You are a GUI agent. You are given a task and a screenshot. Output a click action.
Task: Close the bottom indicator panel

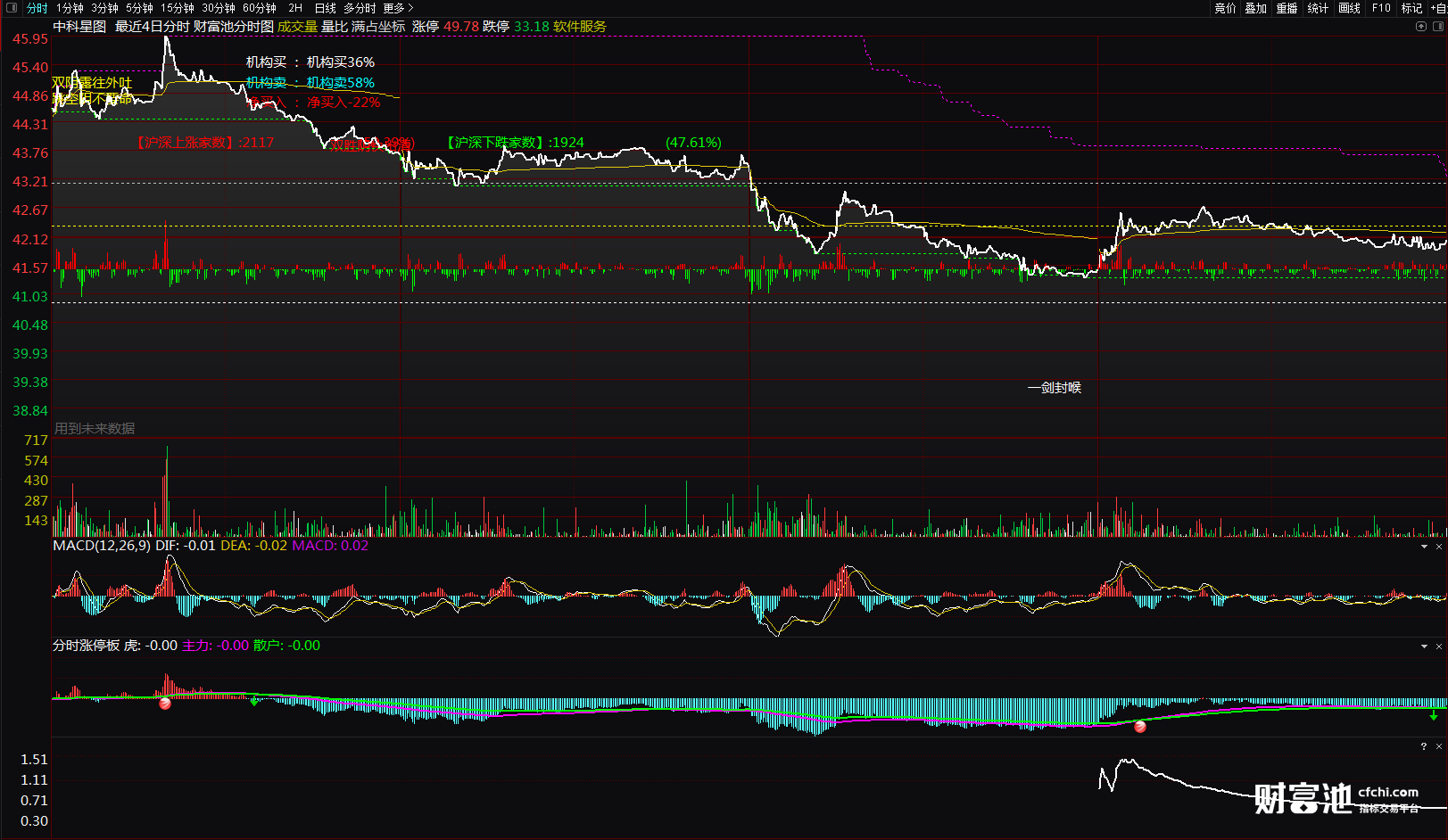click(x=1438, y=746)
